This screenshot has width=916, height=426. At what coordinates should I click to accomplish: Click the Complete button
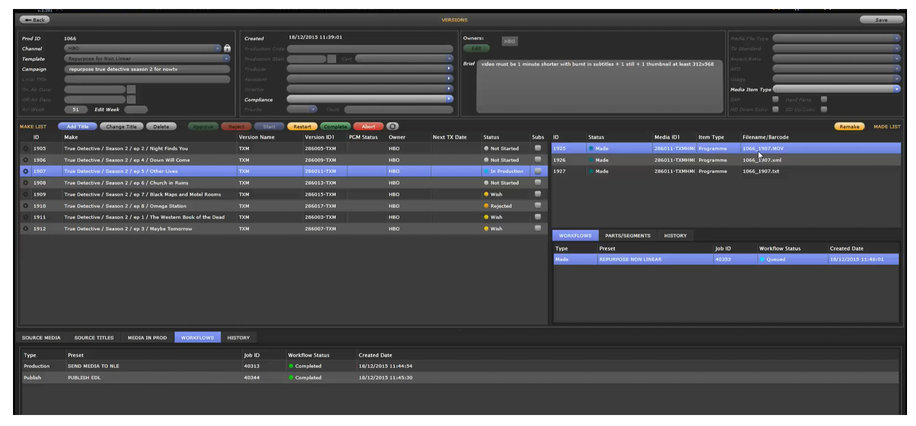[335, 126]
